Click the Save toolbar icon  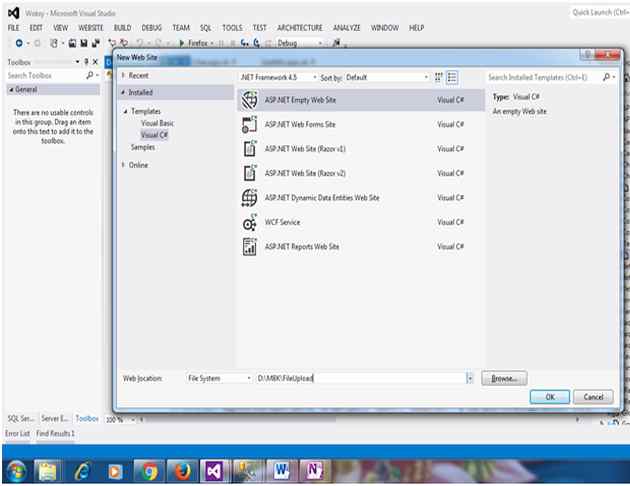click(x=84, y=43)
